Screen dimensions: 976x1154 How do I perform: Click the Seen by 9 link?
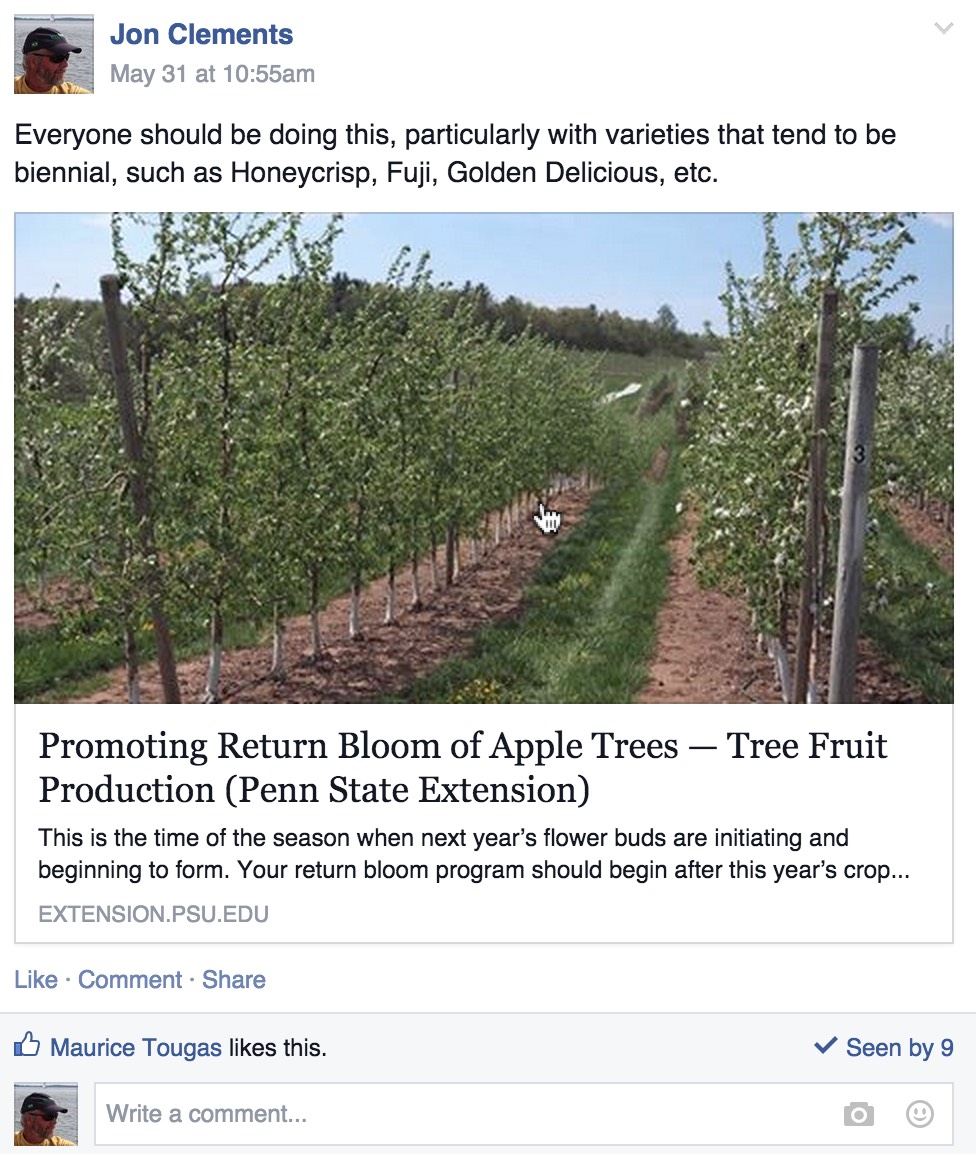898,1048
